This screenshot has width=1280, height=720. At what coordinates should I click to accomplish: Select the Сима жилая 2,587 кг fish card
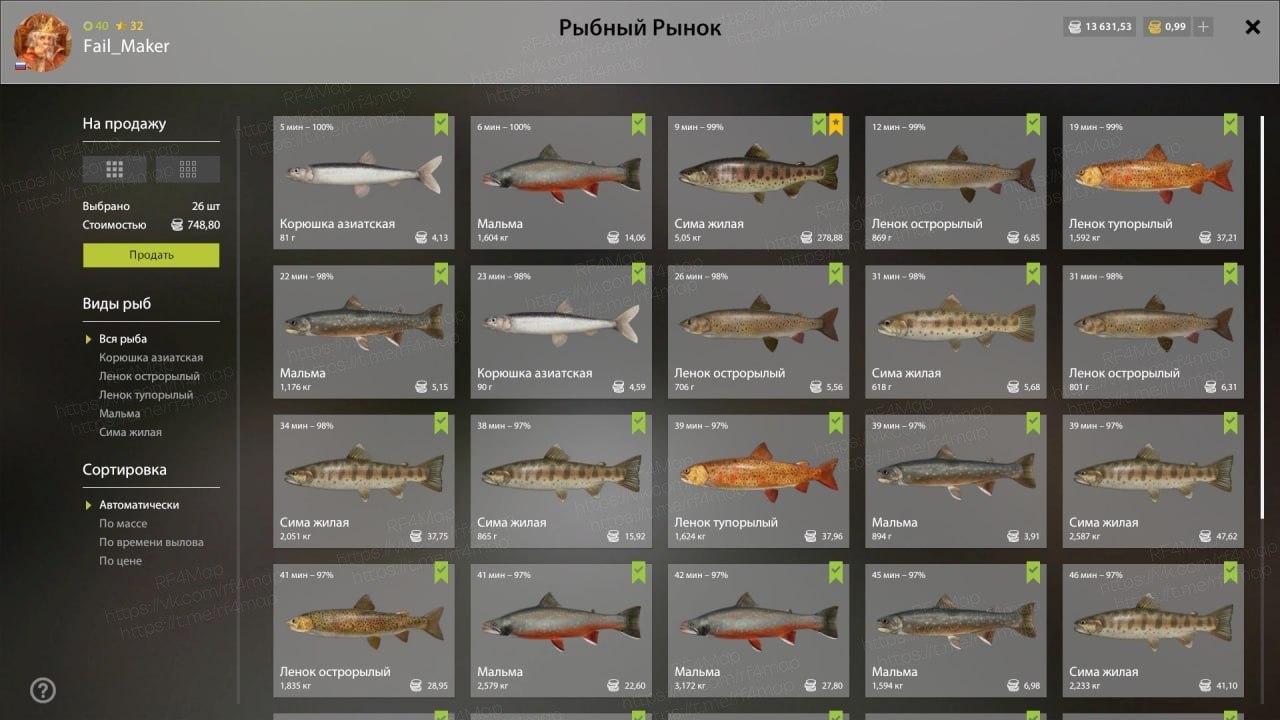point(1153,481)
